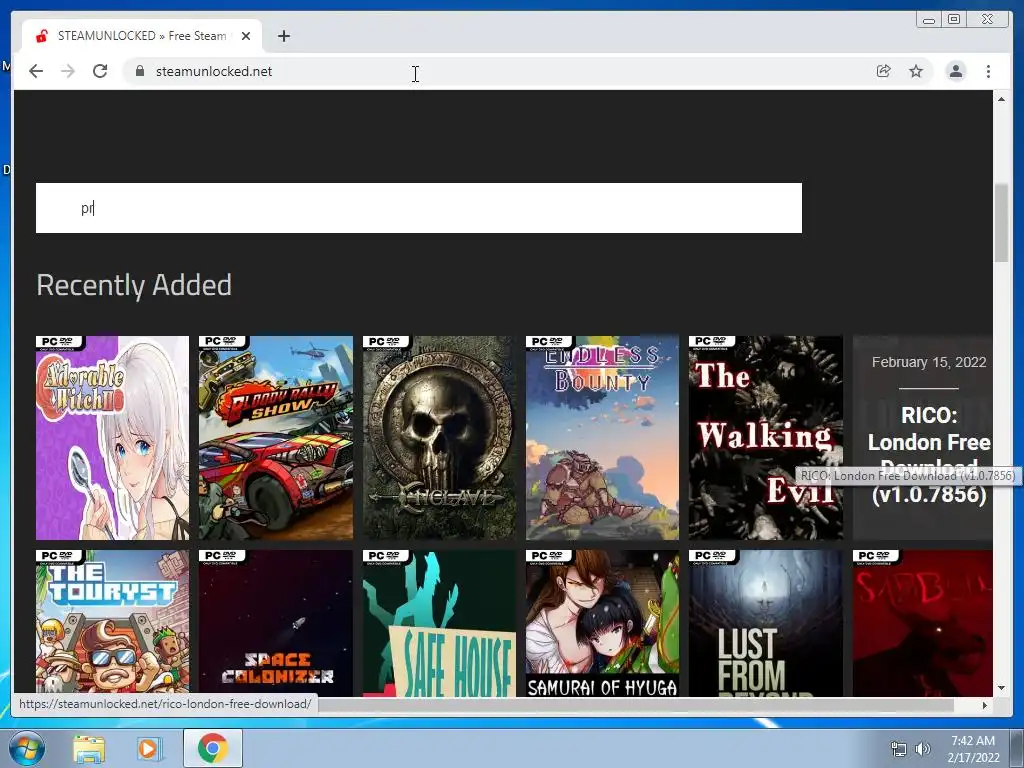This screenshot has width=1024, height=768.
Task: Focus the game search box
Action: click(419, 208)
